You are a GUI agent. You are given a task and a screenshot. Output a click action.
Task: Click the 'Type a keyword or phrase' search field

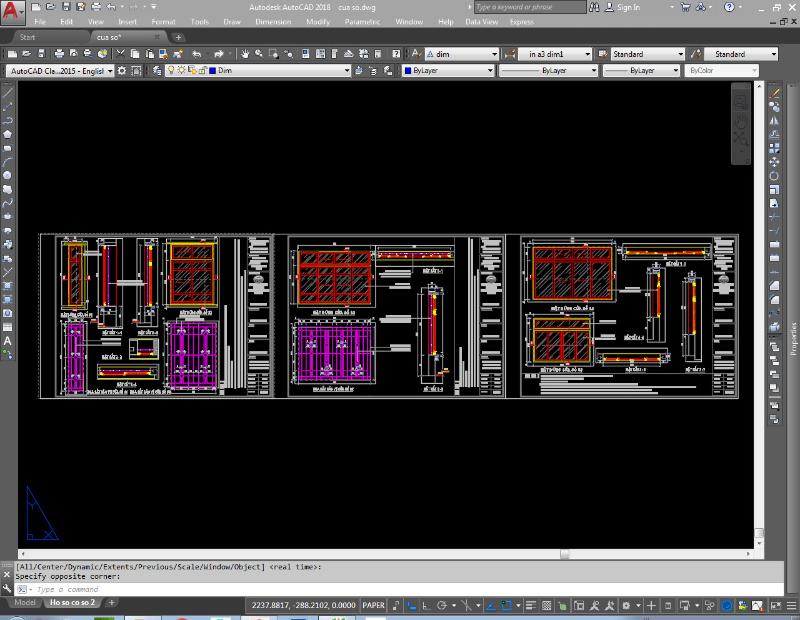[530, 7]
